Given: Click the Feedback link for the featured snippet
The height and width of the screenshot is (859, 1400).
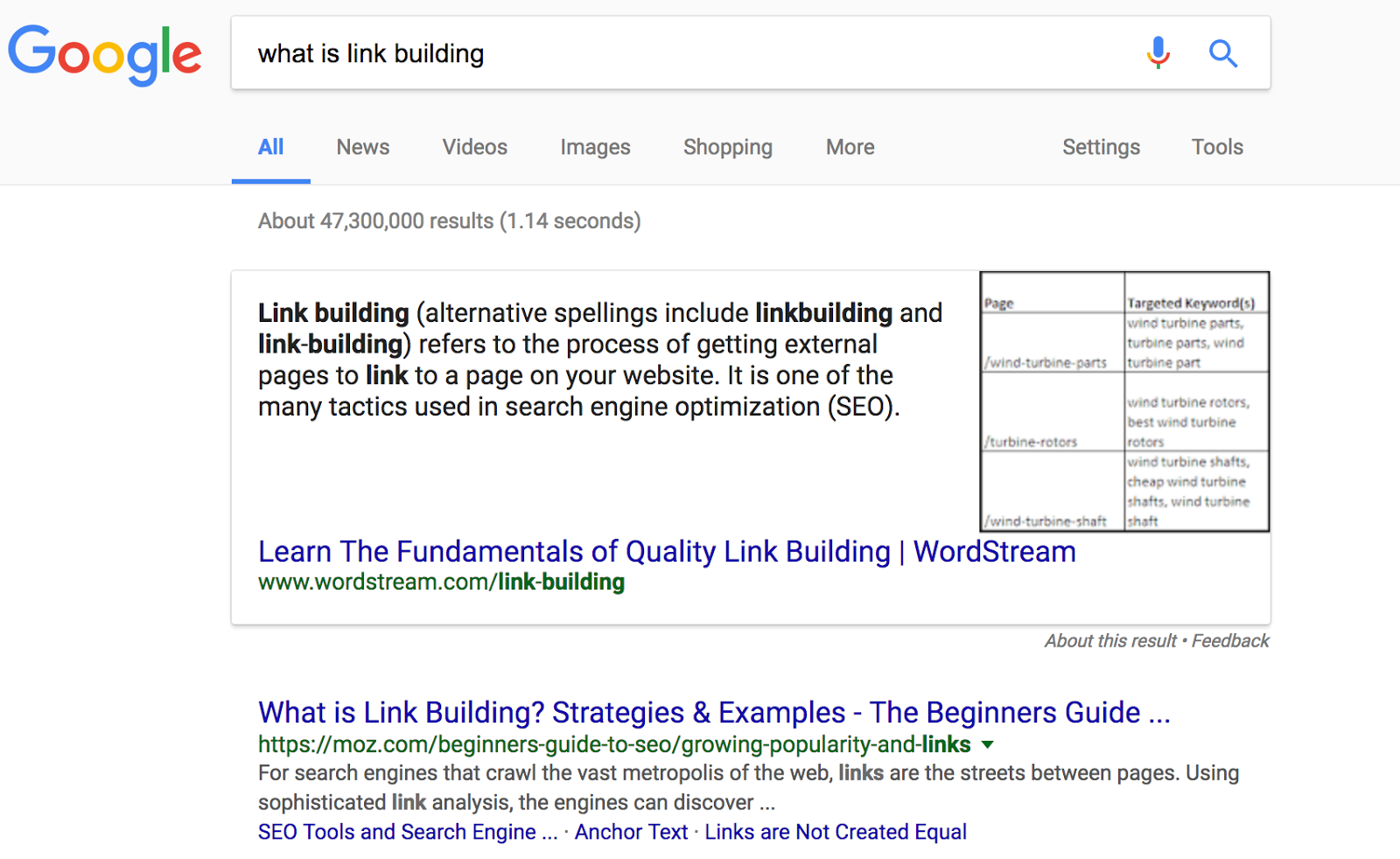Looking at the screenshot, I should click(1231, 640).
